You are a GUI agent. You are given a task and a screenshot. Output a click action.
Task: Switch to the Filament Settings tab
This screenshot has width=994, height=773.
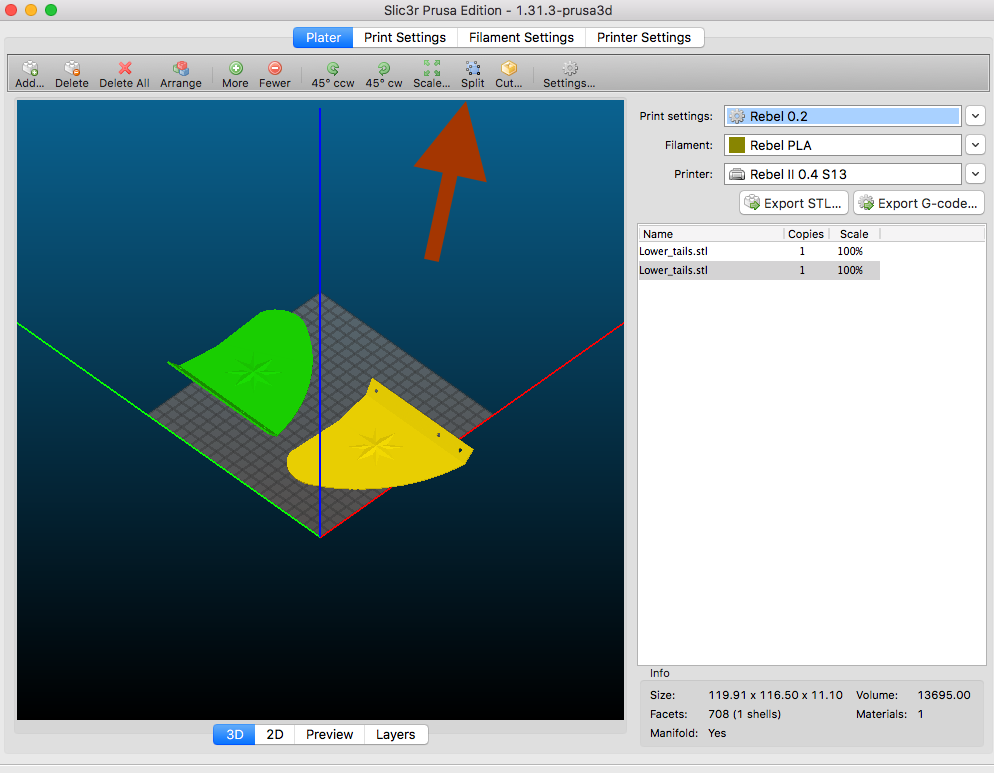(521, 37)
